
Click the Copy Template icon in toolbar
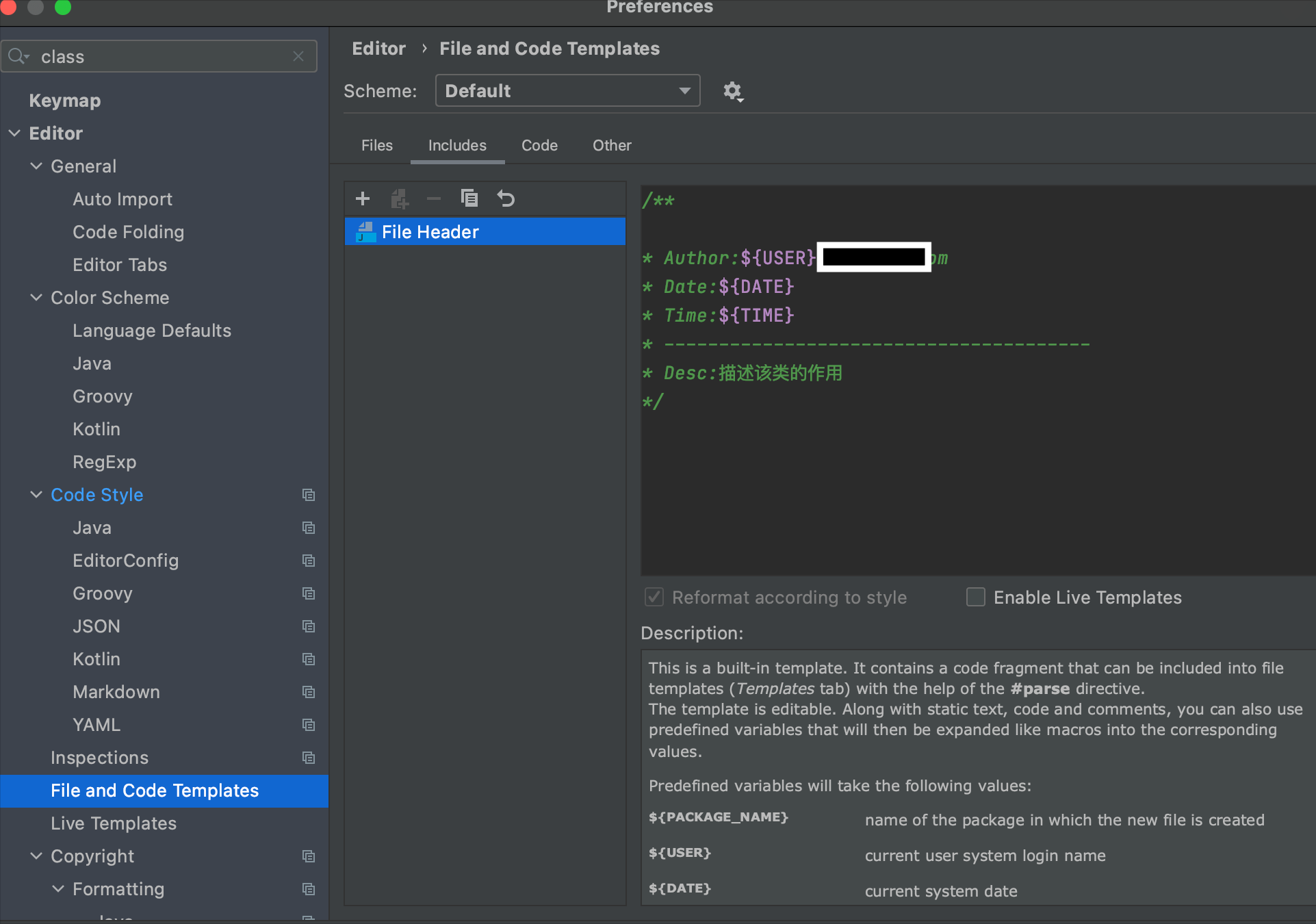coord(469,198)
